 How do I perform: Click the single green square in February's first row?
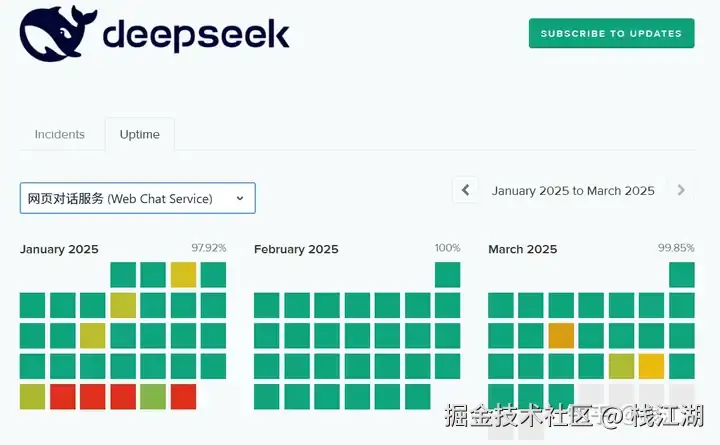point(448,275)
